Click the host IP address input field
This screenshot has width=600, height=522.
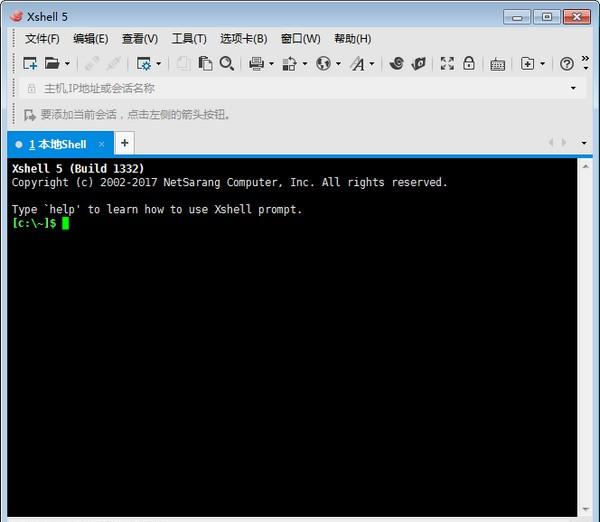[x=302, y=88]
